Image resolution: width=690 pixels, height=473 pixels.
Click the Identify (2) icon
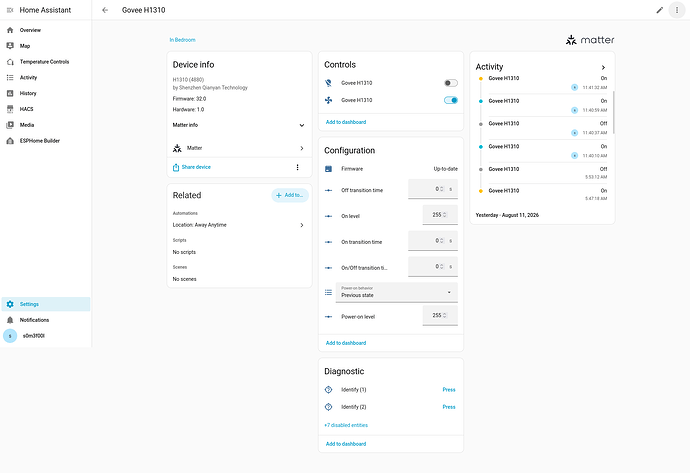click(x=328, y=407)
